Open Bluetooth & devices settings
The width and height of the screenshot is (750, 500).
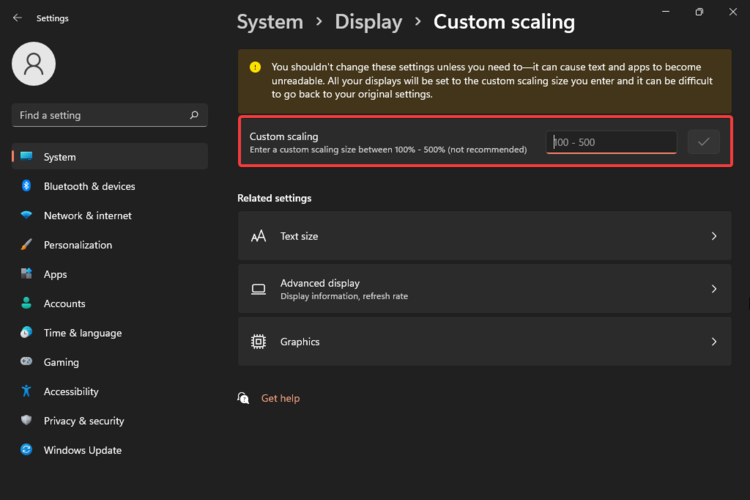tap(110, 186)
